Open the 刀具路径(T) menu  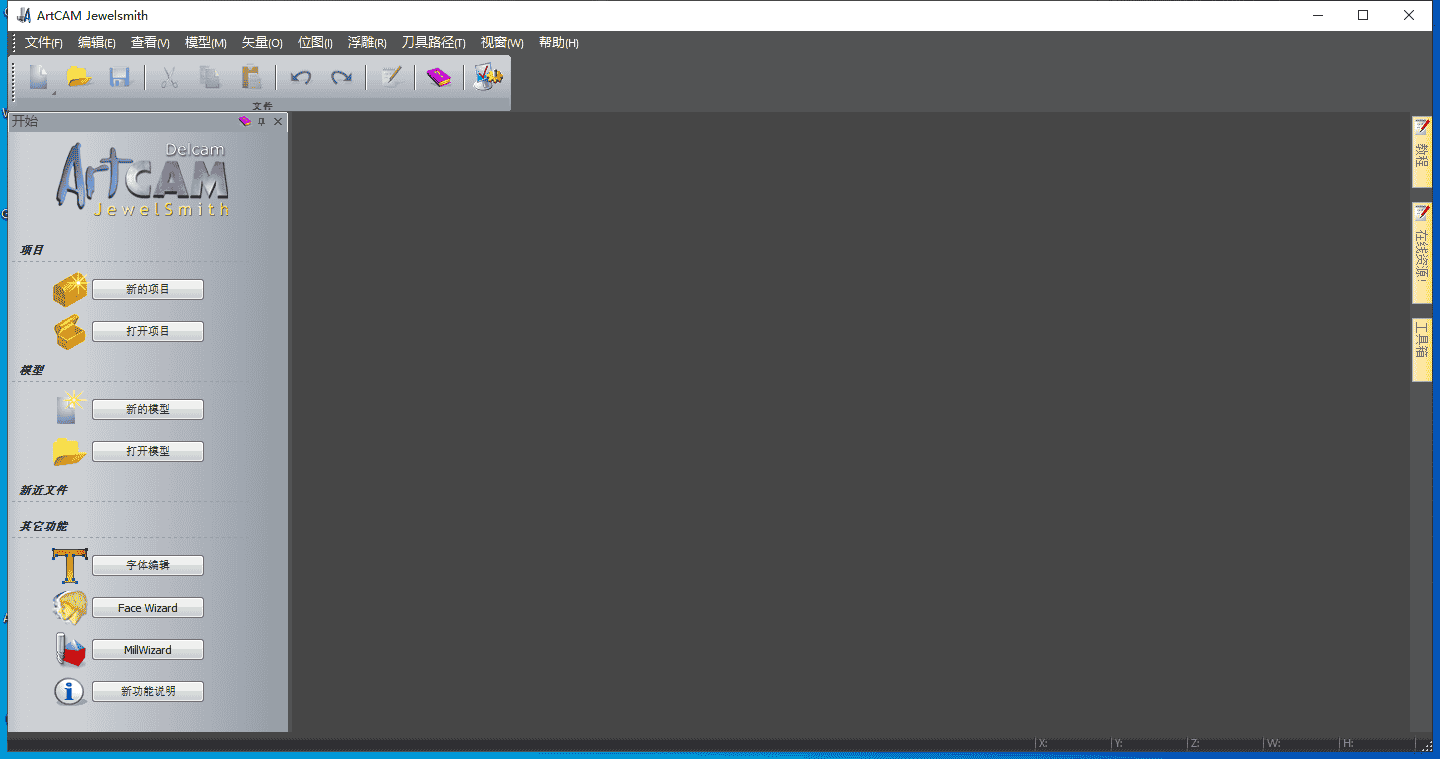coord(433,43)
